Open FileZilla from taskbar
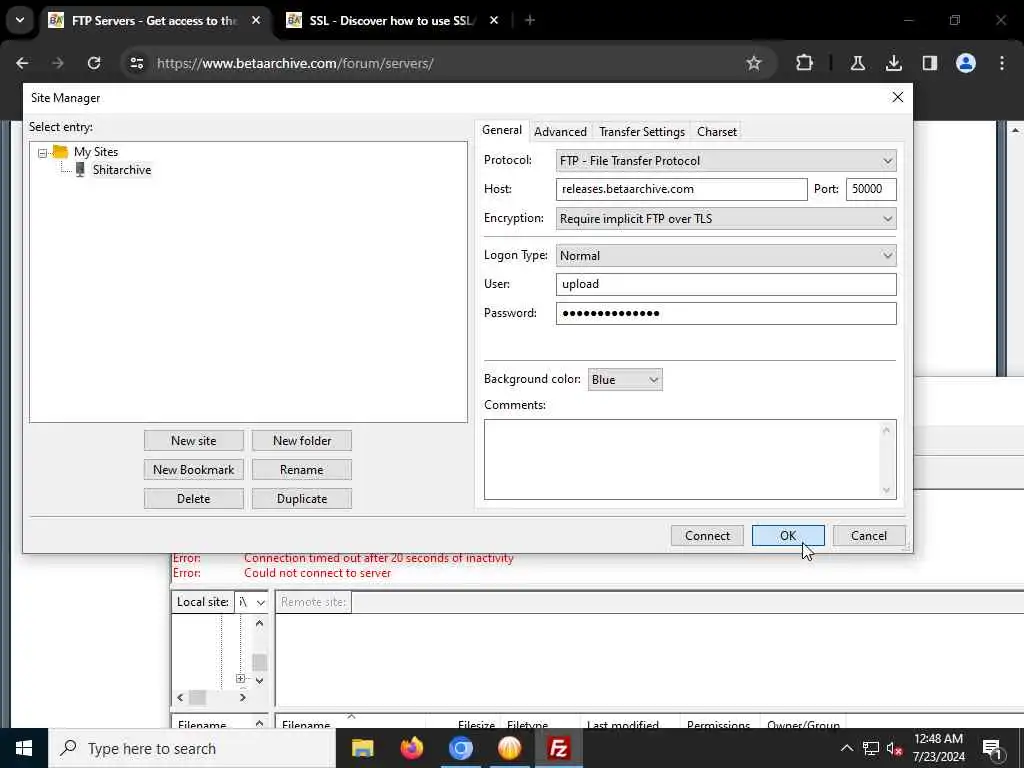 (558, 748)
